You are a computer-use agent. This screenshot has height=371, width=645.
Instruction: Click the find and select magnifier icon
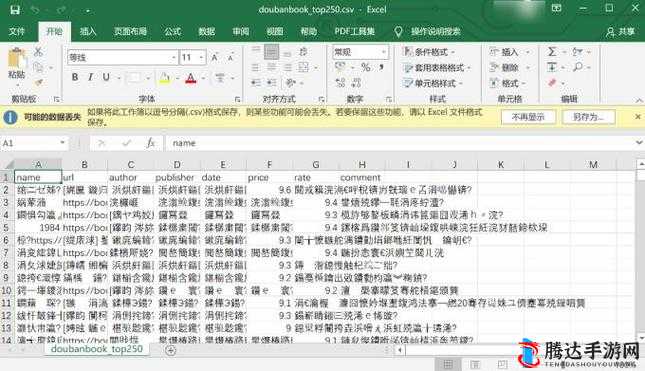578,67
